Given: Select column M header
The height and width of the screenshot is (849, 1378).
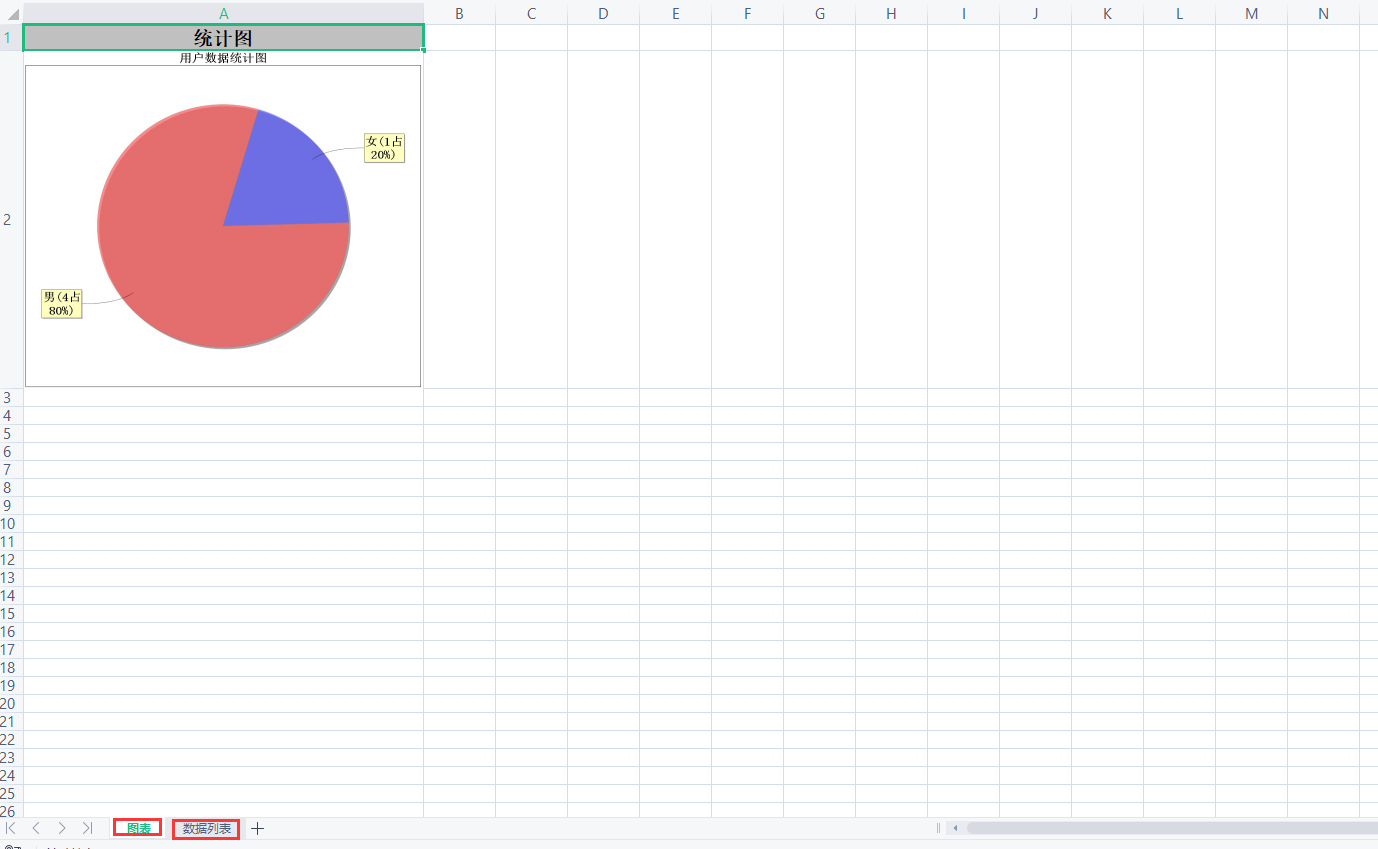Looking at the screenshot, I should tap(1251, 13).
